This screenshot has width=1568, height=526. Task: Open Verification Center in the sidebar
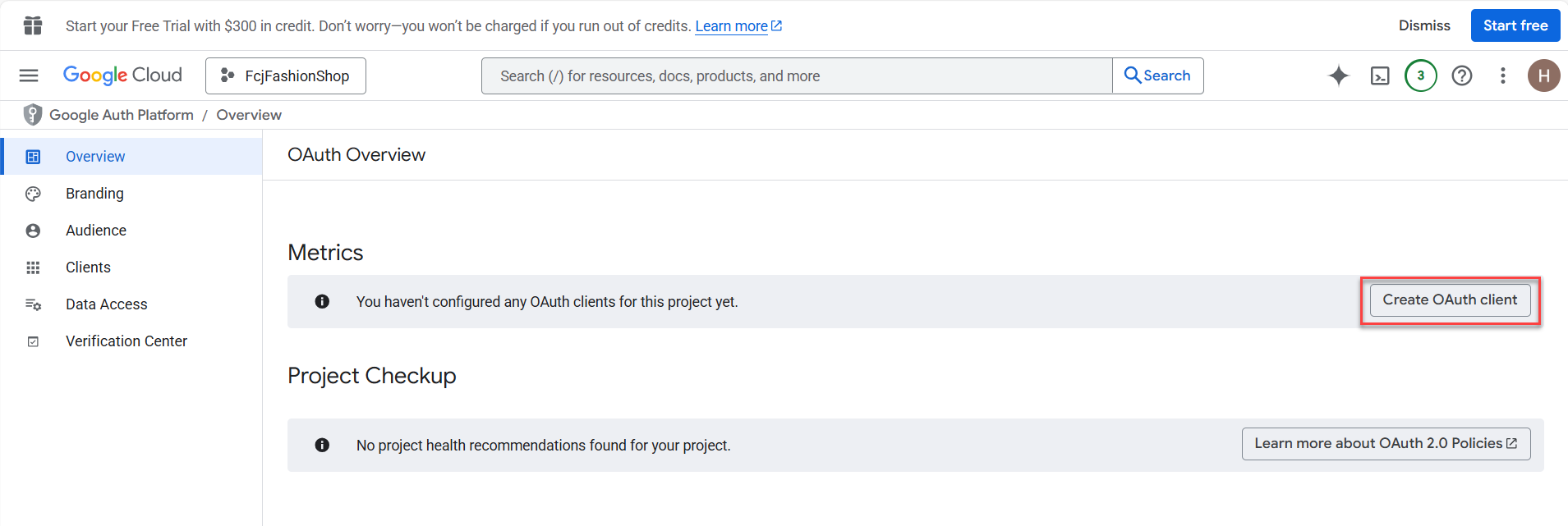pos(131,341)
